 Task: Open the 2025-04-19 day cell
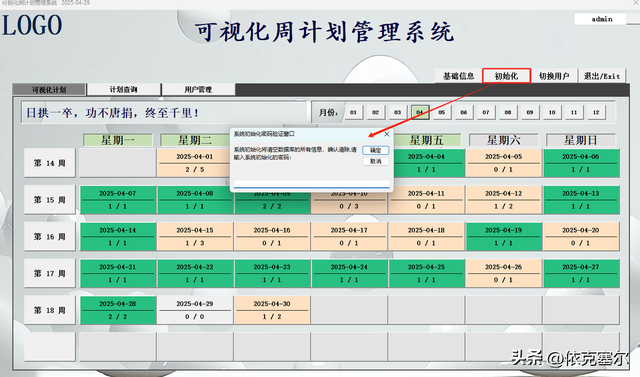pyautogui.click(x=503, y=236)
